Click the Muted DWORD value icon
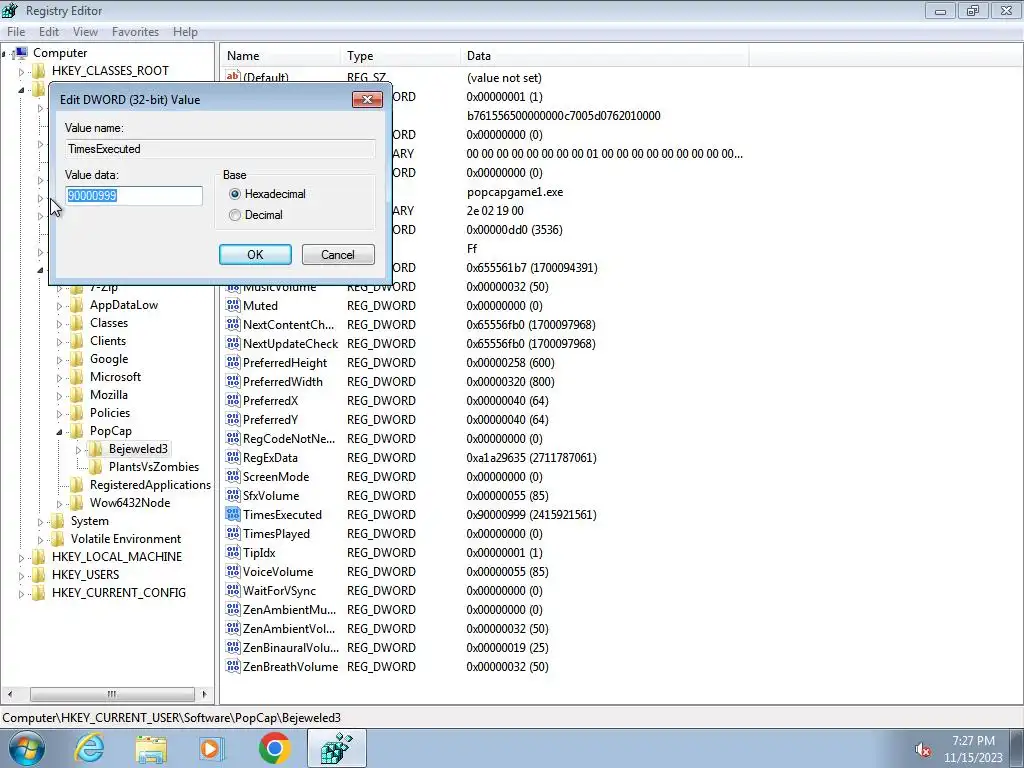Viewport: 1024px width, 768px height. coord(232,305)
